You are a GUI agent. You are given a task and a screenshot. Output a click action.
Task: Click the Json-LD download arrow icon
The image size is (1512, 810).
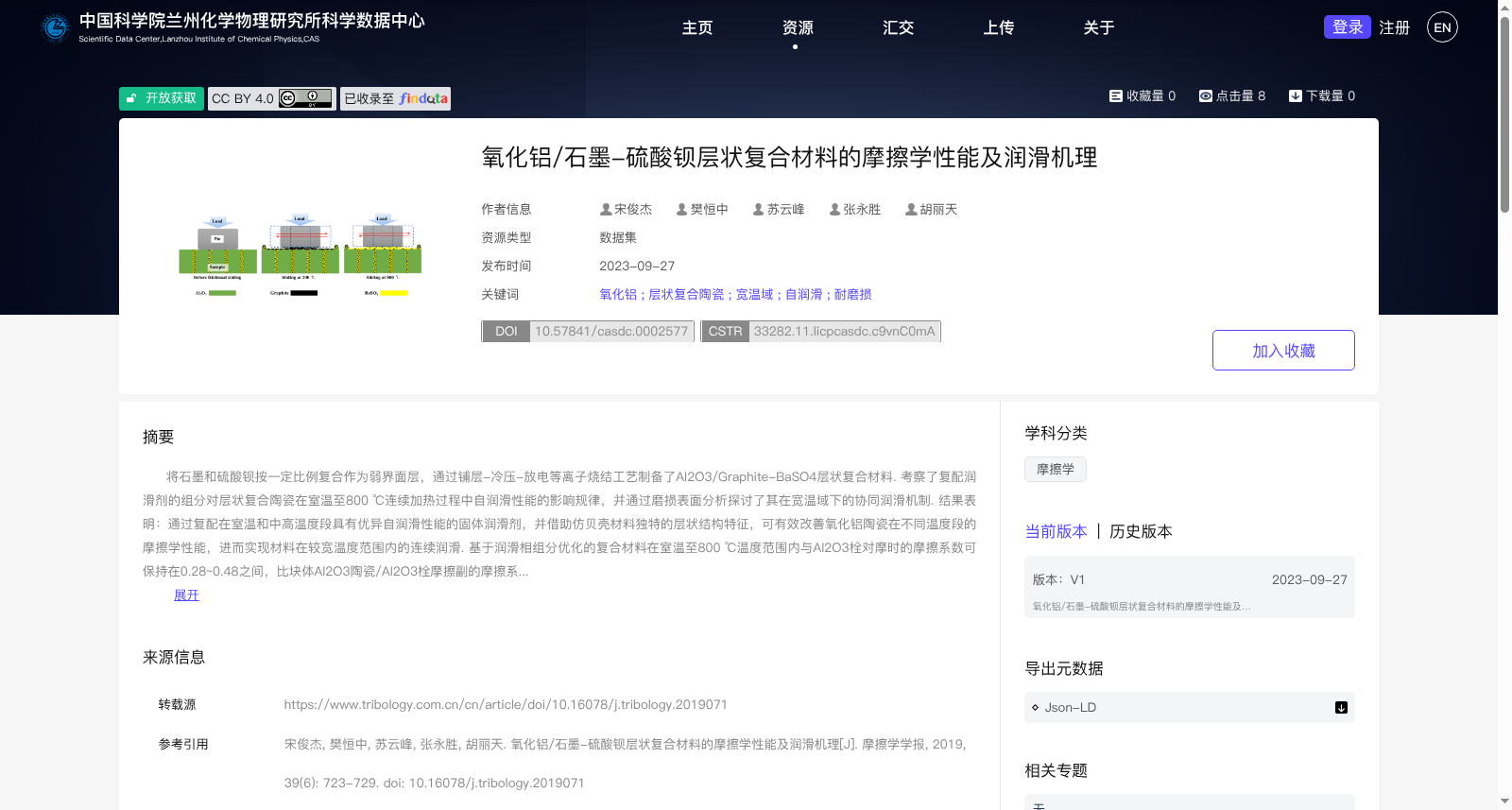coord(1341,707)
